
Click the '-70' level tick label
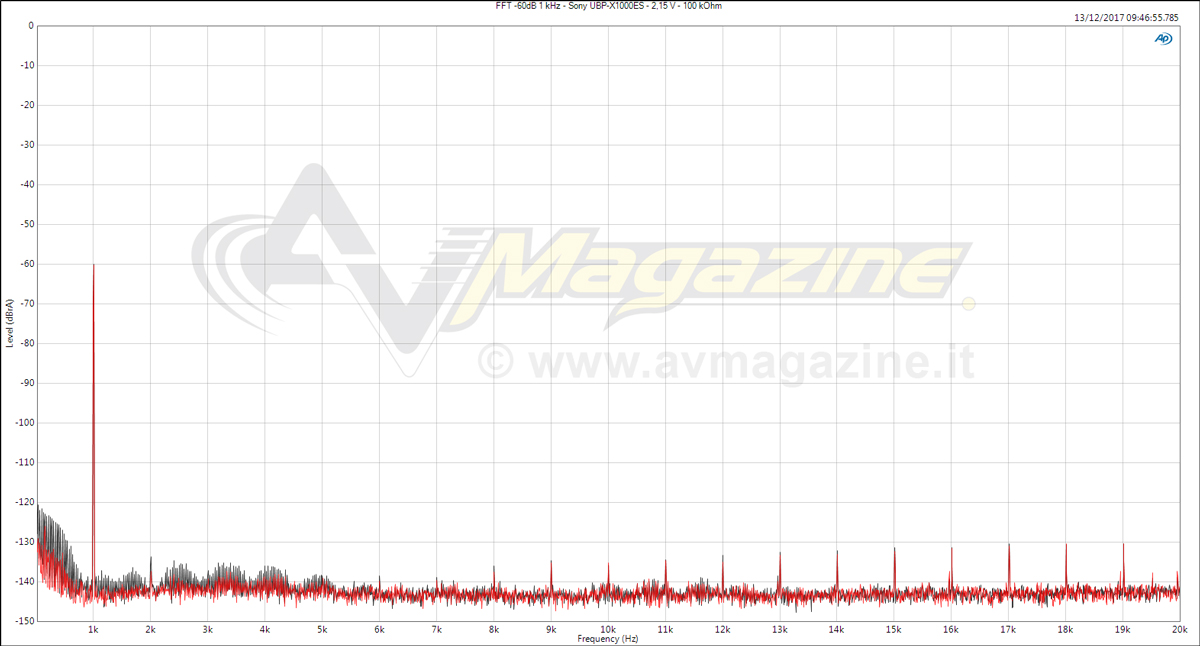coord(27,303)
